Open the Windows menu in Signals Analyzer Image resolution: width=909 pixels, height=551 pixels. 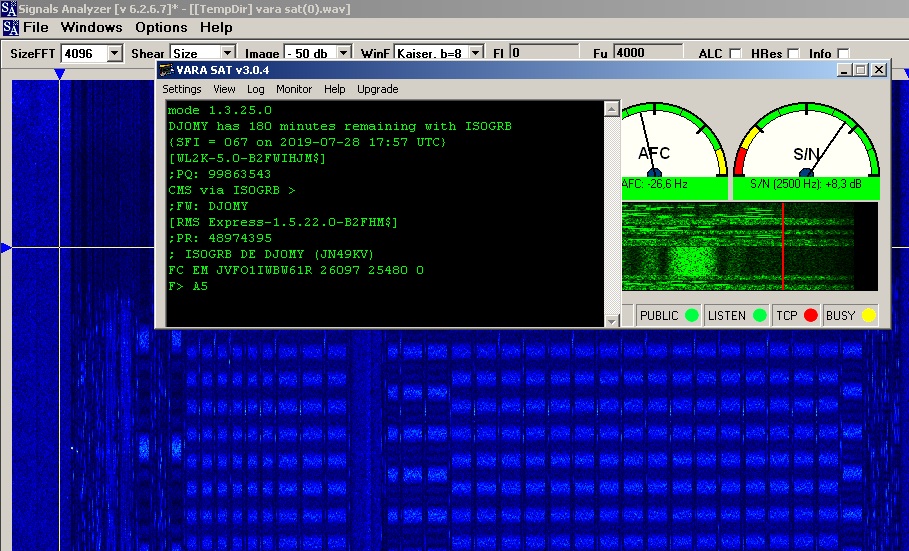tap(92, 27)
